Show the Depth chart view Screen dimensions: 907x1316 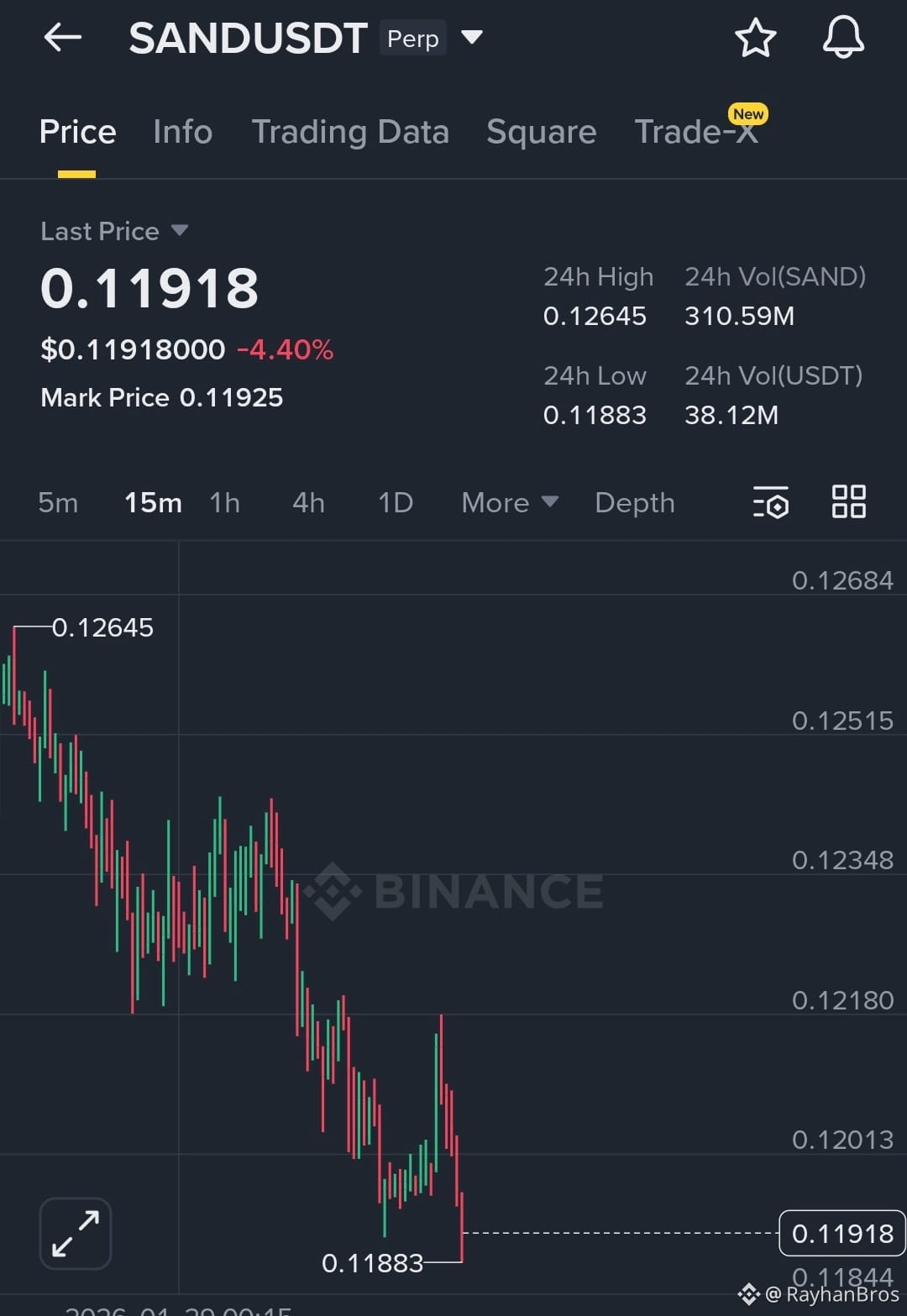pos(635,502)
